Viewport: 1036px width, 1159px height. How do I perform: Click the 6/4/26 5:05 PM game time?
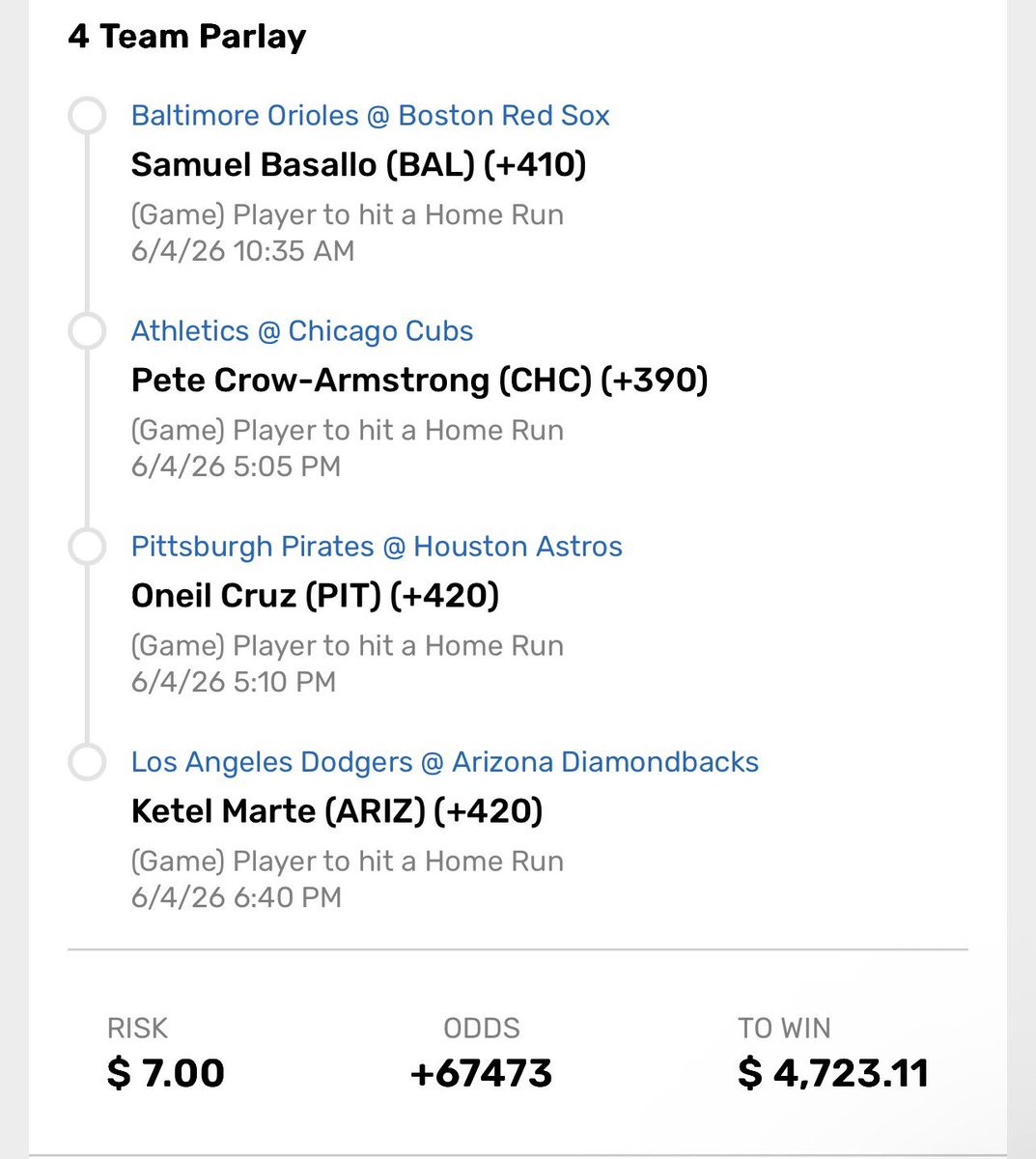tap(237, 466)
